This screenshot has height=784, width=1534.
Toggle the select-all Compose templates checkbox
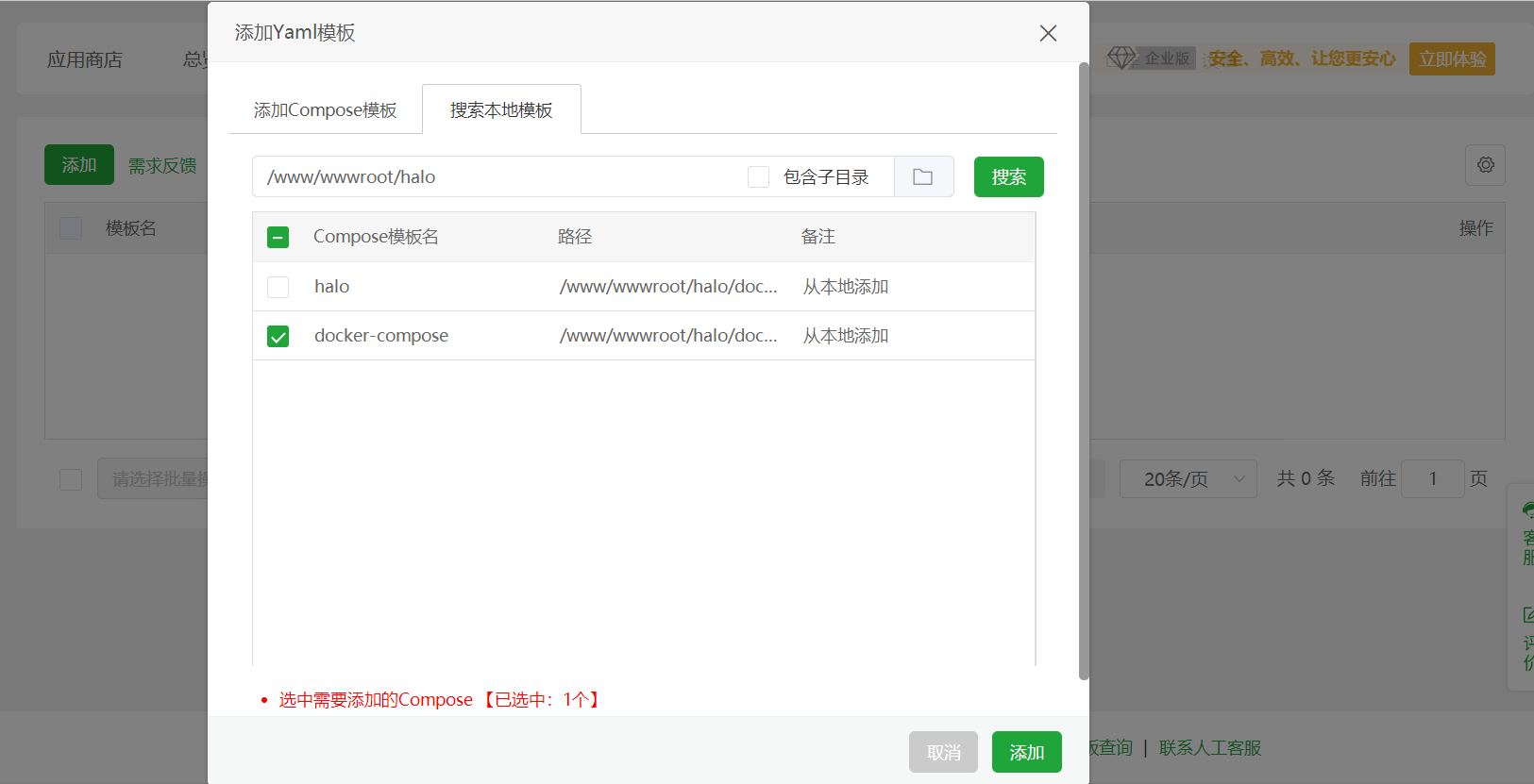tap(278, 238)
